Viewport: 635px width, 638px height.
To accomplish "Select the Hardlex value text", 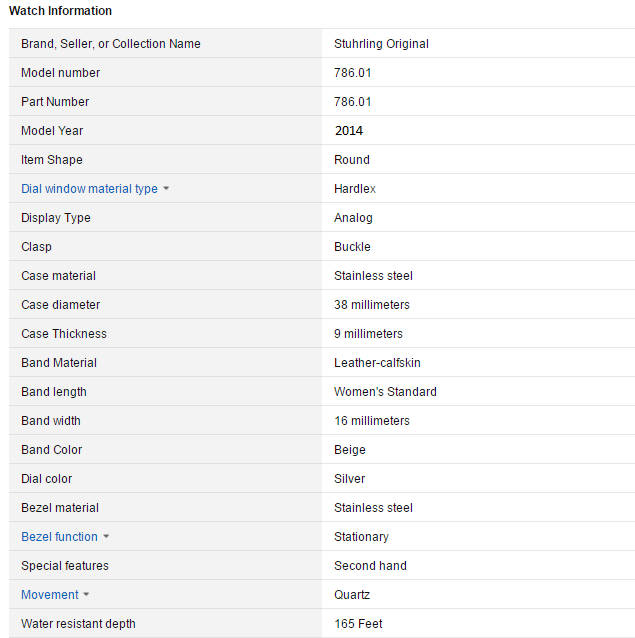I will click(x=355, y=189).
